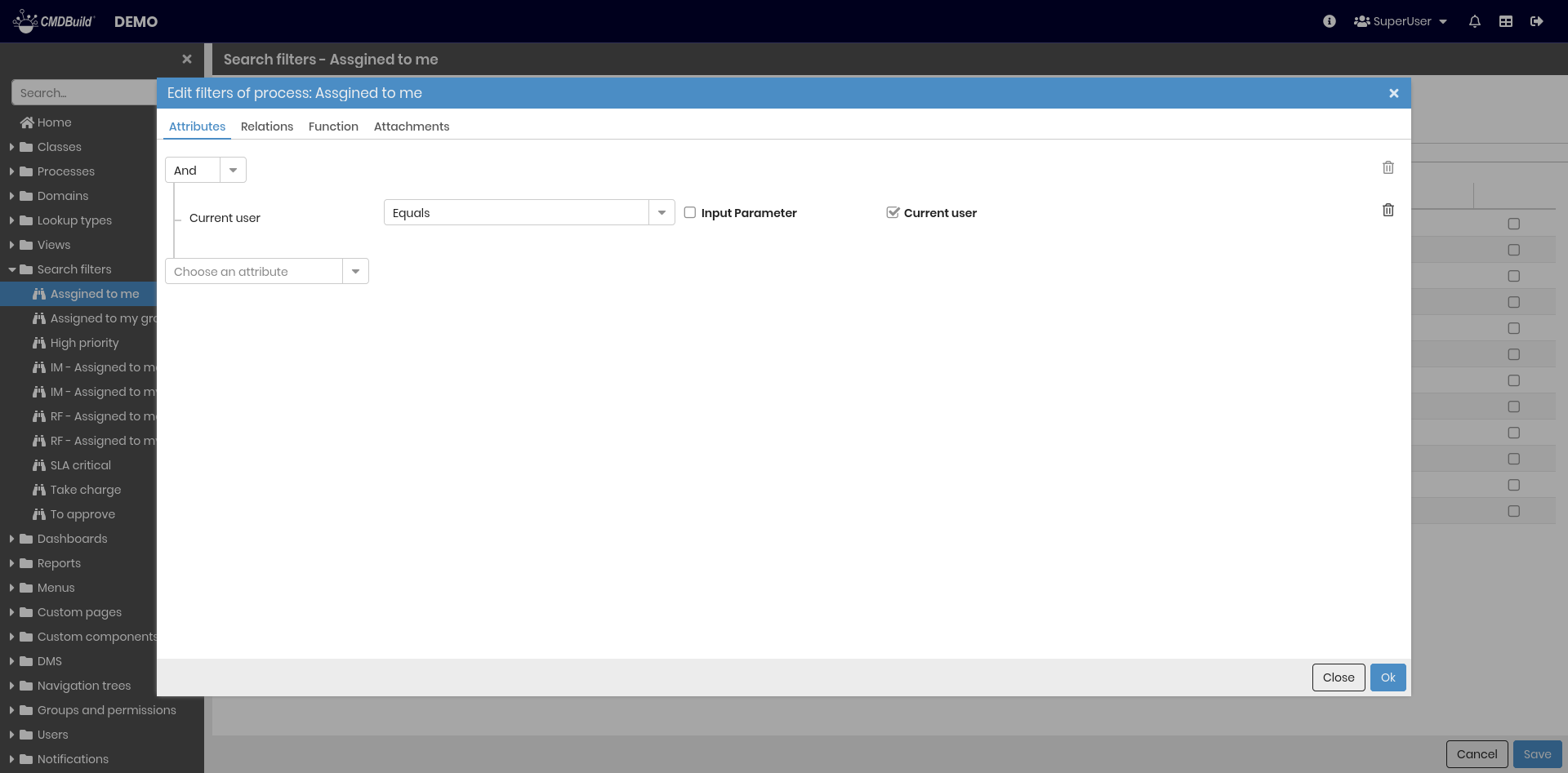
Task: Open the And operator dropdown
Action: tap(233, 169)
